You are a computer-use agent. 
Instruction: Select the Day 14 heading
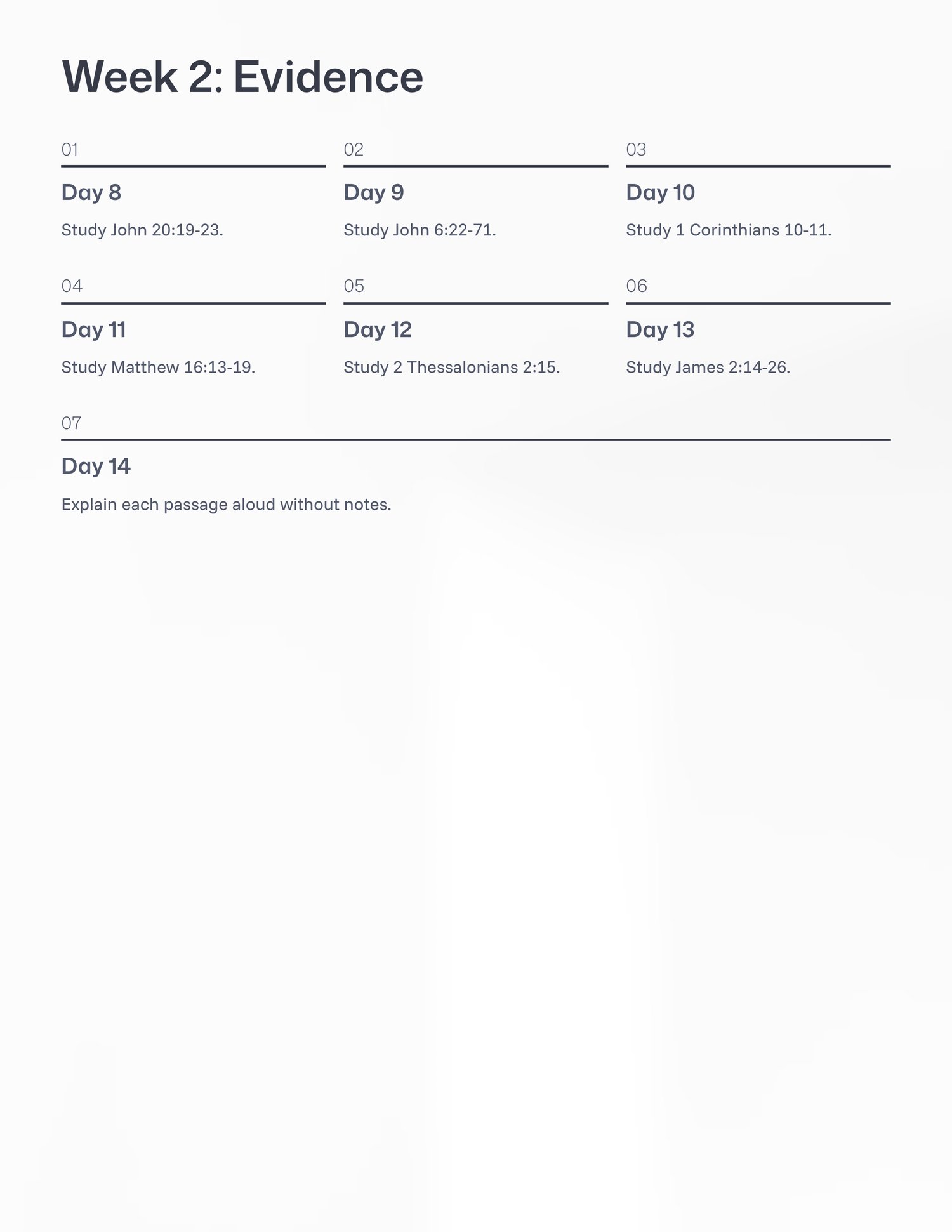pos(96,466)
